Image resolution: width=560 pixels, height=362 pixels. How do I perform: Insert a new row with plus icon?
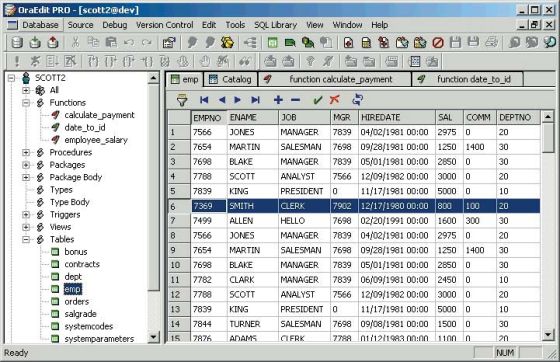tap(278, 100)
